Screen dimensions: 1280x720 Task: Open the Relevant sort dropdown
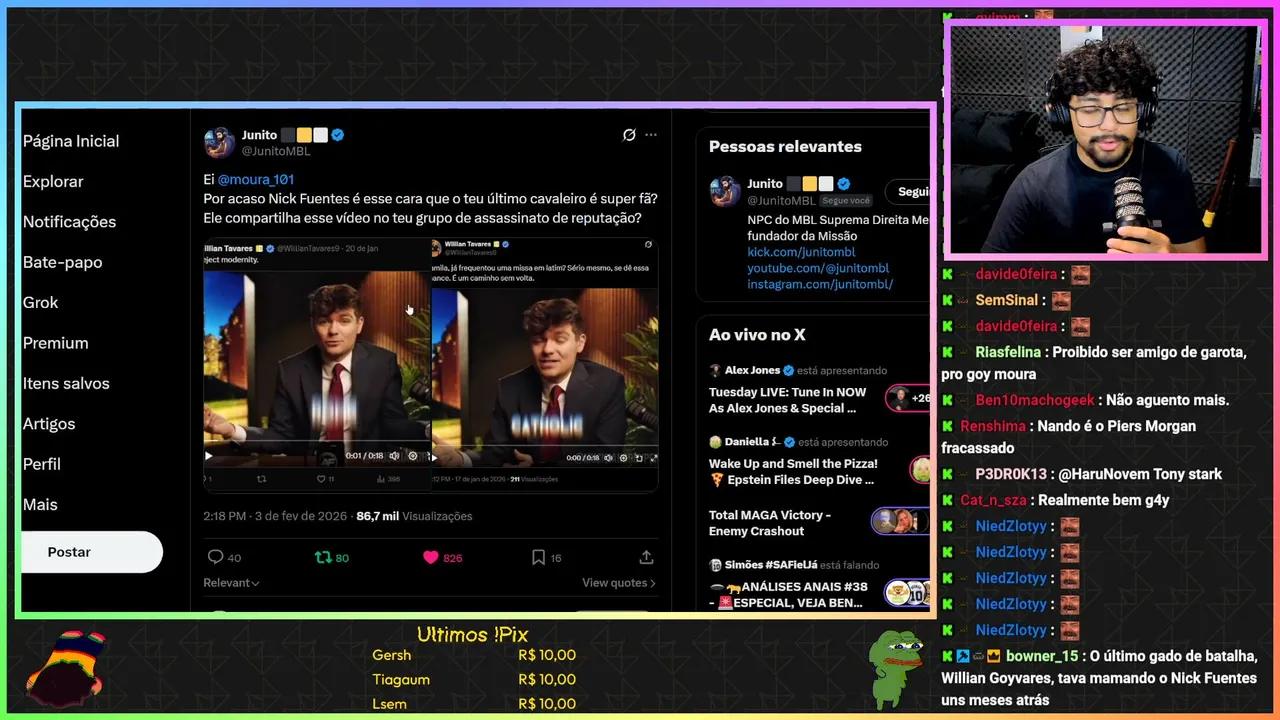pyautogui.click(x=231, y=583)
